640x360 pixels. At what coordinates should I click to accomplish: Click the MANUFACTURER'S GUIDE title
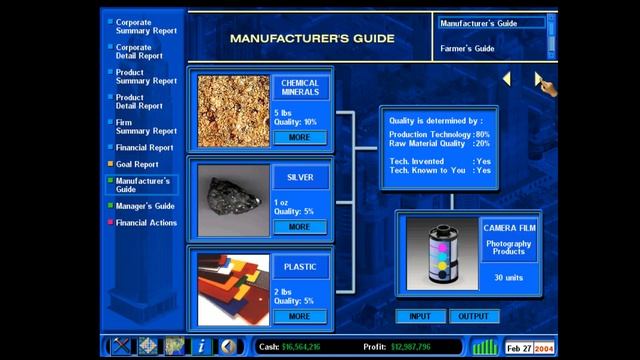coord(312,38)
